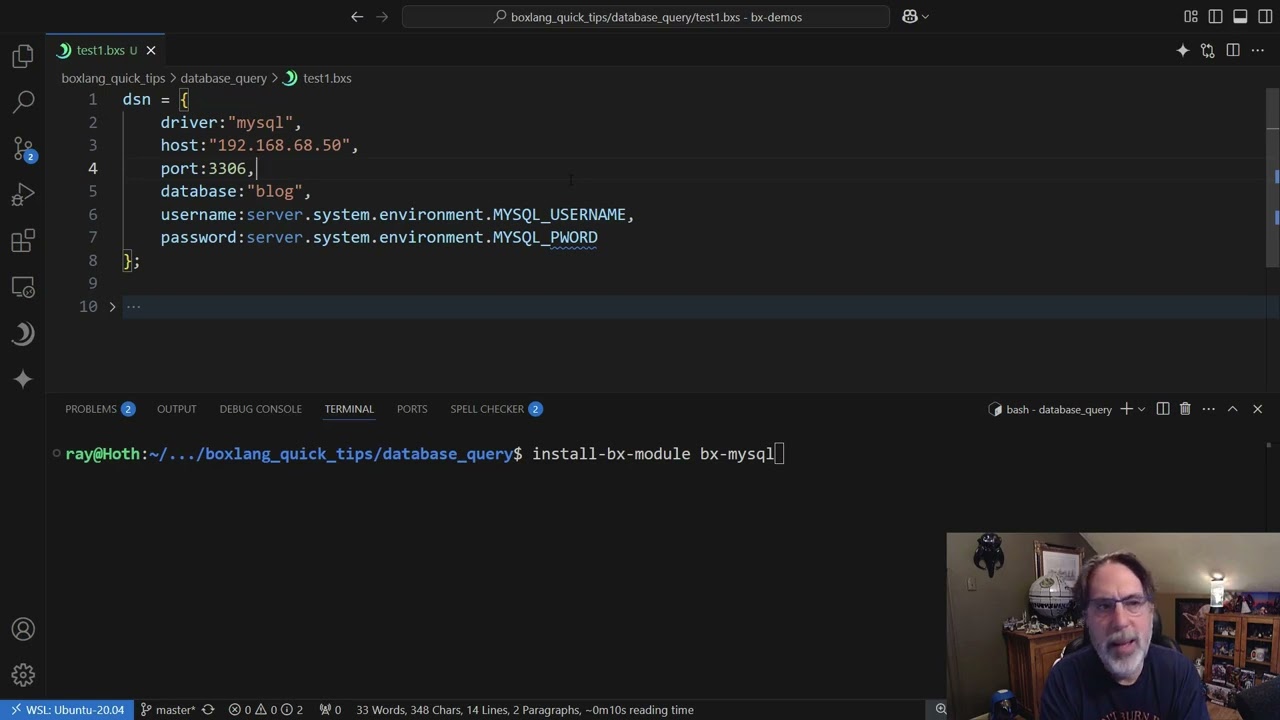The image size is (1280, 720).
Task: Click the command center search box
Action: (x=646, y=17)
